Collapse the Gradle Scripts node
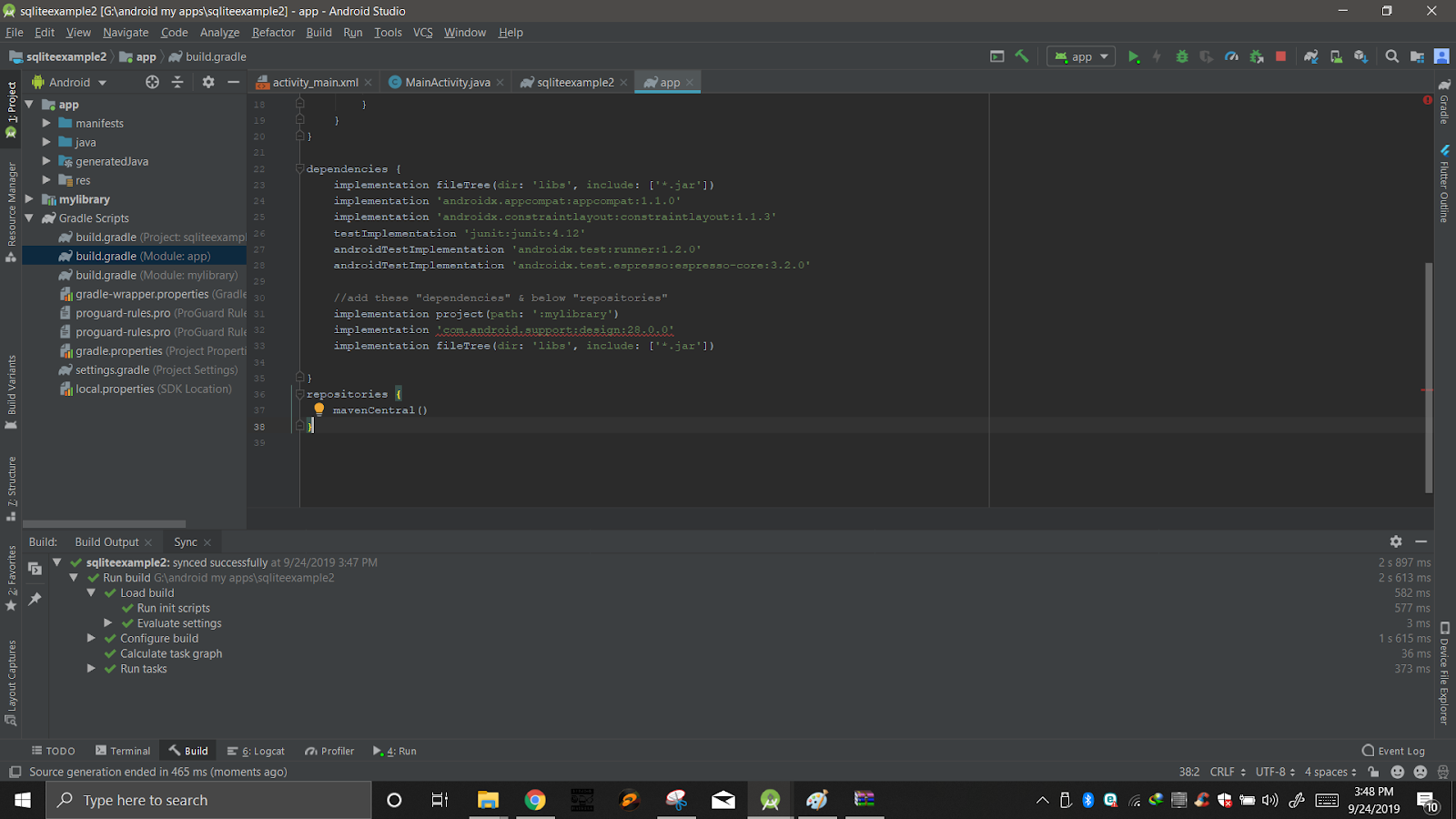 click(28, 217)
